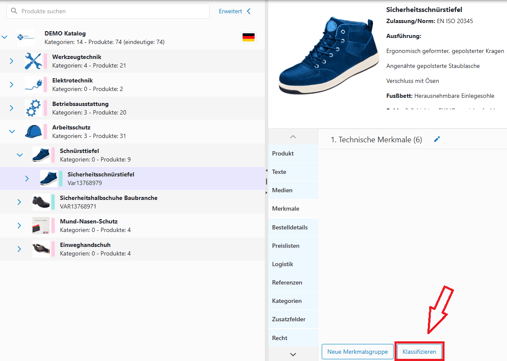Select the Sicherheitsschnürstiefel product label

pyautogui.click(x=101, y=174)
